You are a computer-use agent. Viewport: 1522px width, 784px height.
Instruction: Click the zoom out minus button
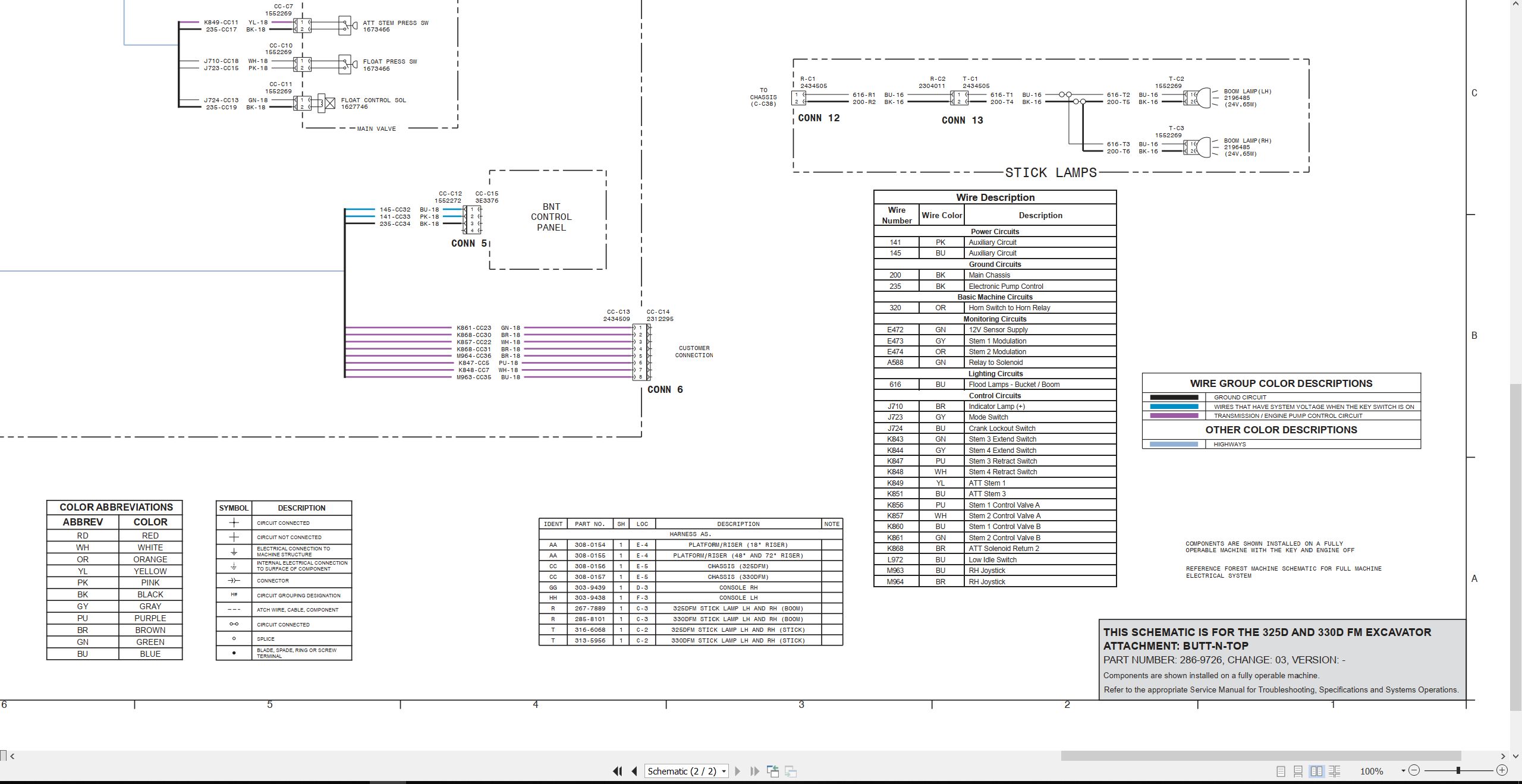tap(1414, 770)
